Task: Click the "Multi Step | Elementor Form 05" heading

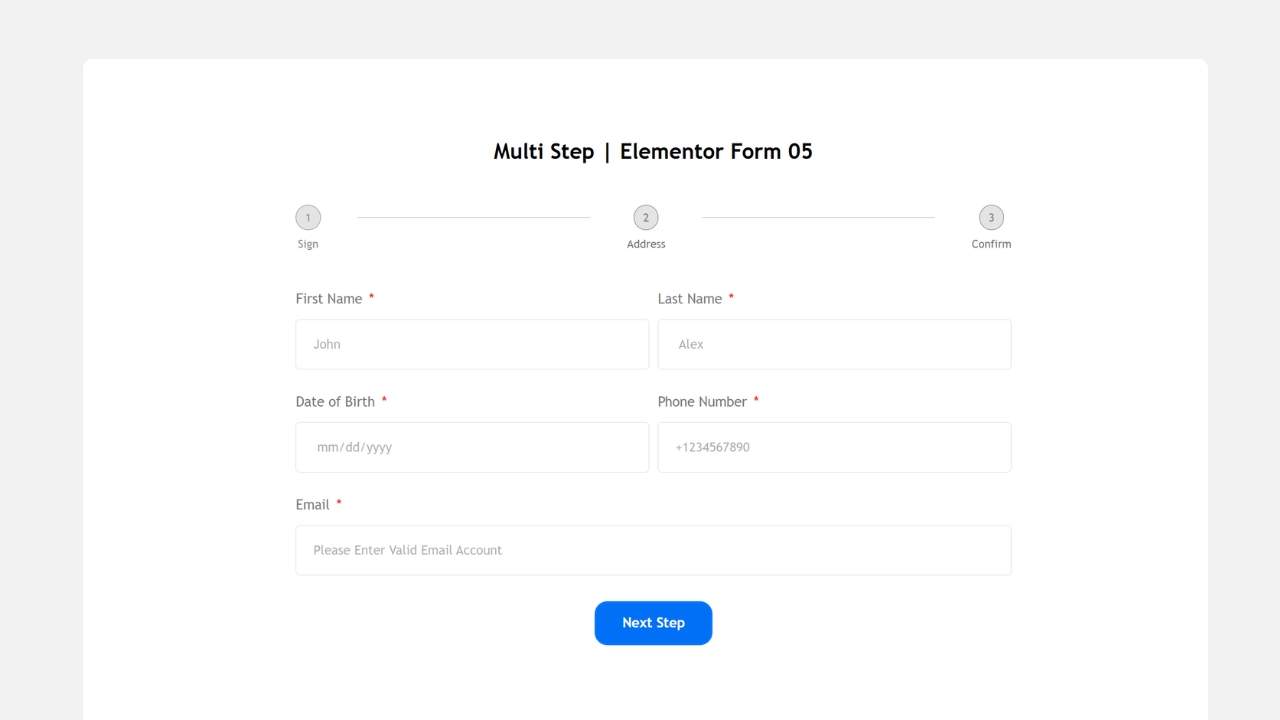Action: point(653,152)
